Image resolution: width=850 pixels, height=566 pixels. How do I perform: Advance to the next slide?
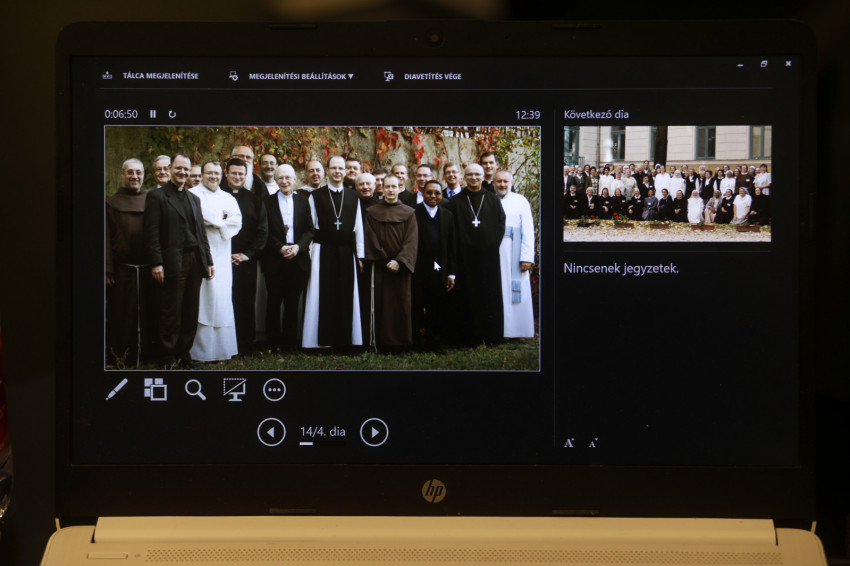click(x=374, y=432)
